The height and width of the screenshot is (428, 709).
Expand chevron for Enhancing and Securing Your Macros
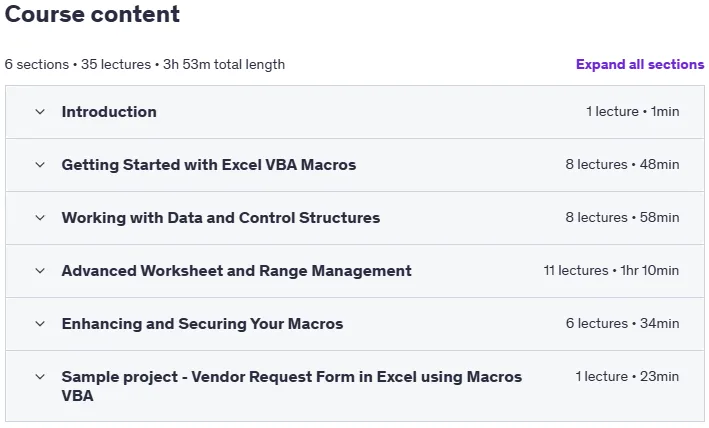click(x=40, y=324)
